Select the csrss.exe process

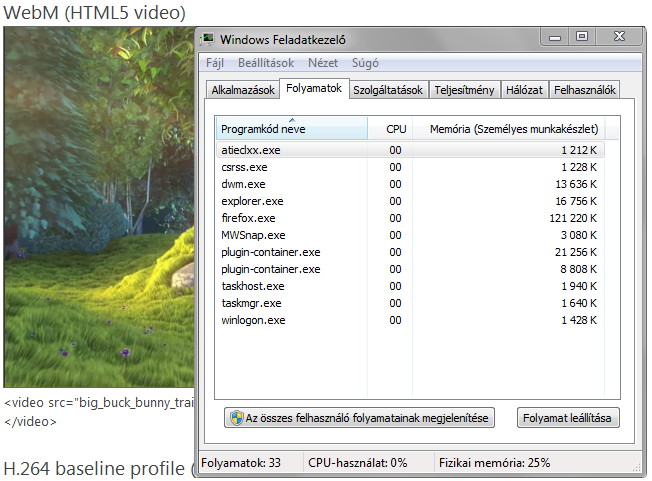[410, 167]
